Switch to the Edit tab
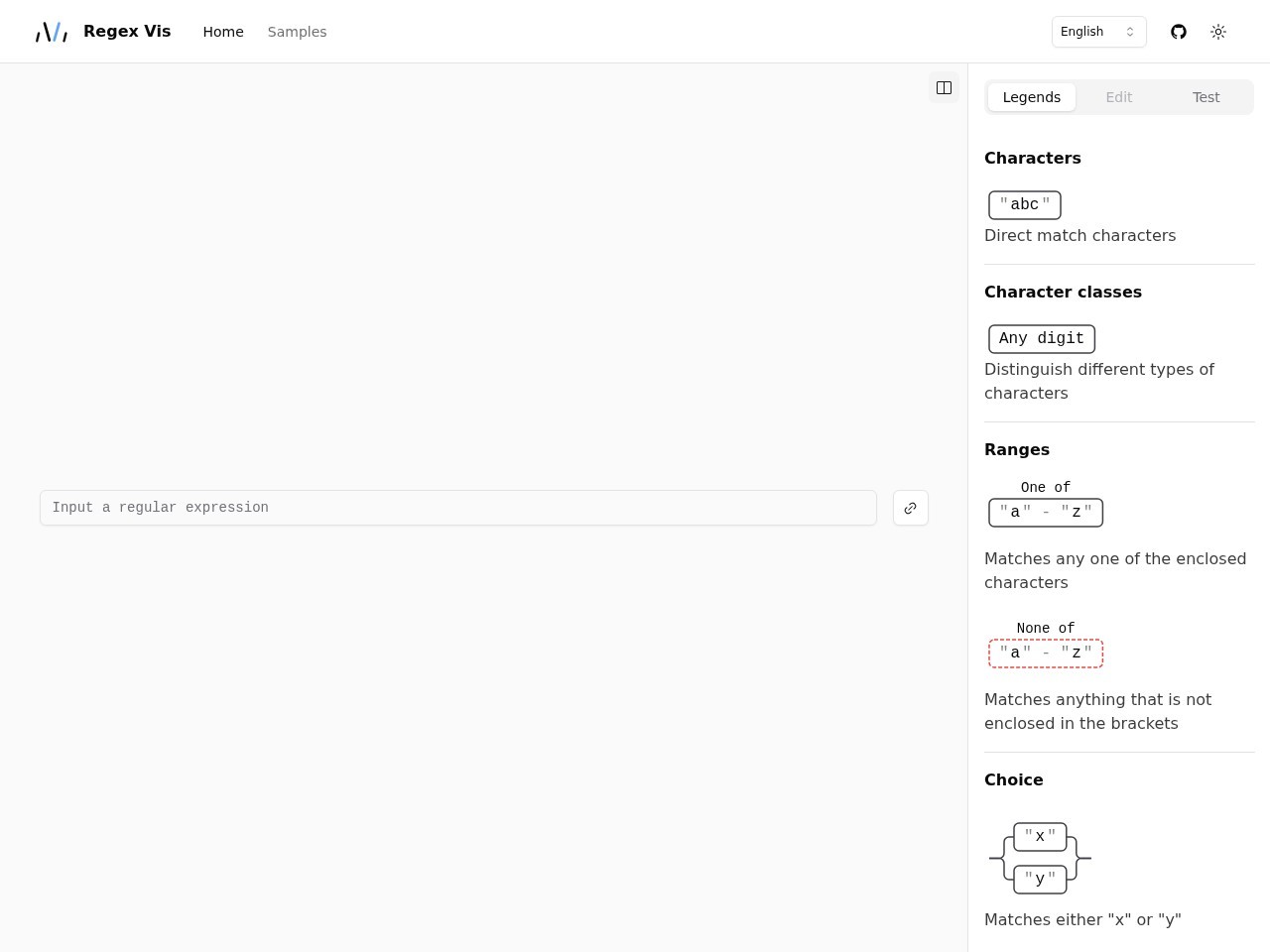Image resolution: width=1270 pixels, height=952 pixels. click(x=1119, y=97)
